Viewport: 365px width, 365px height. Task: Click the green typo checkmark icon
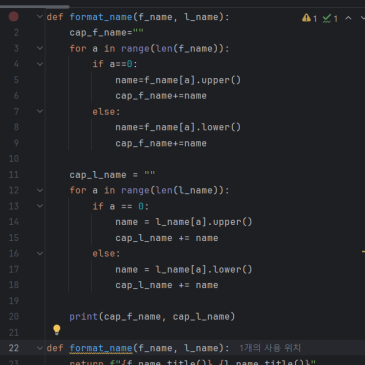pyautogui.click(x=327, y=18)
